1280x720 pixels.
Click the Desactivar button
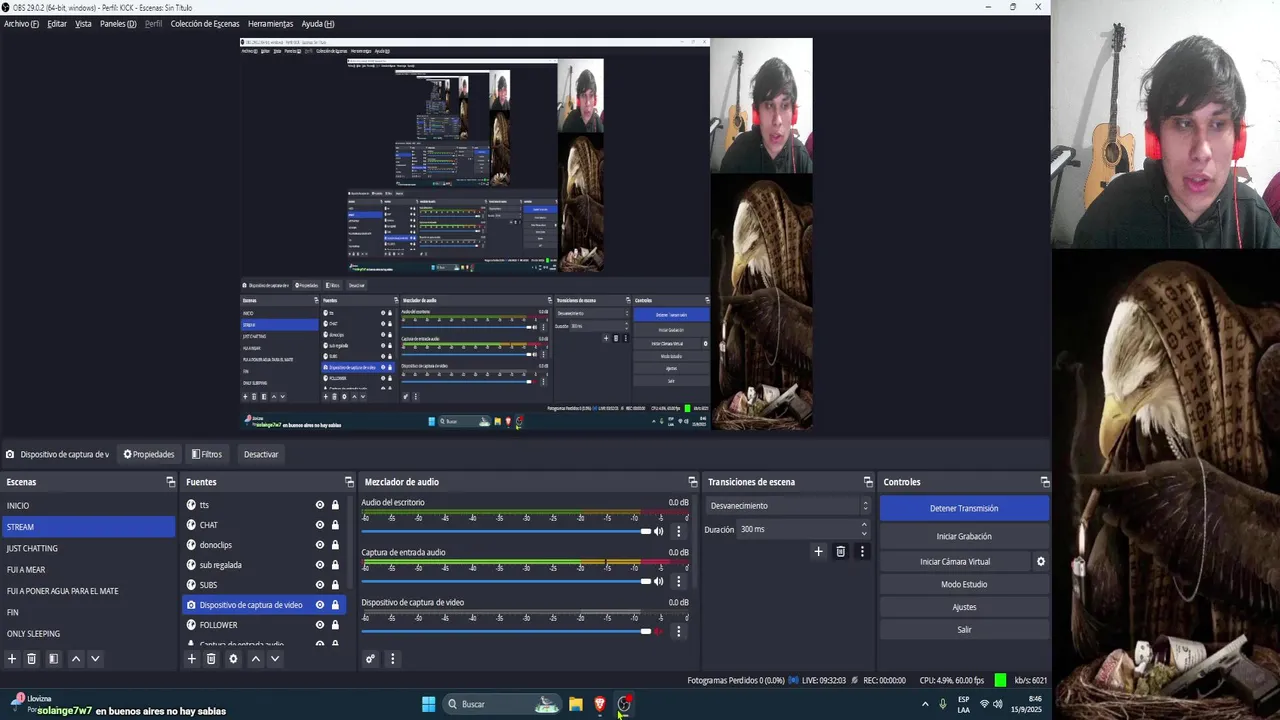tap(261, 454)
